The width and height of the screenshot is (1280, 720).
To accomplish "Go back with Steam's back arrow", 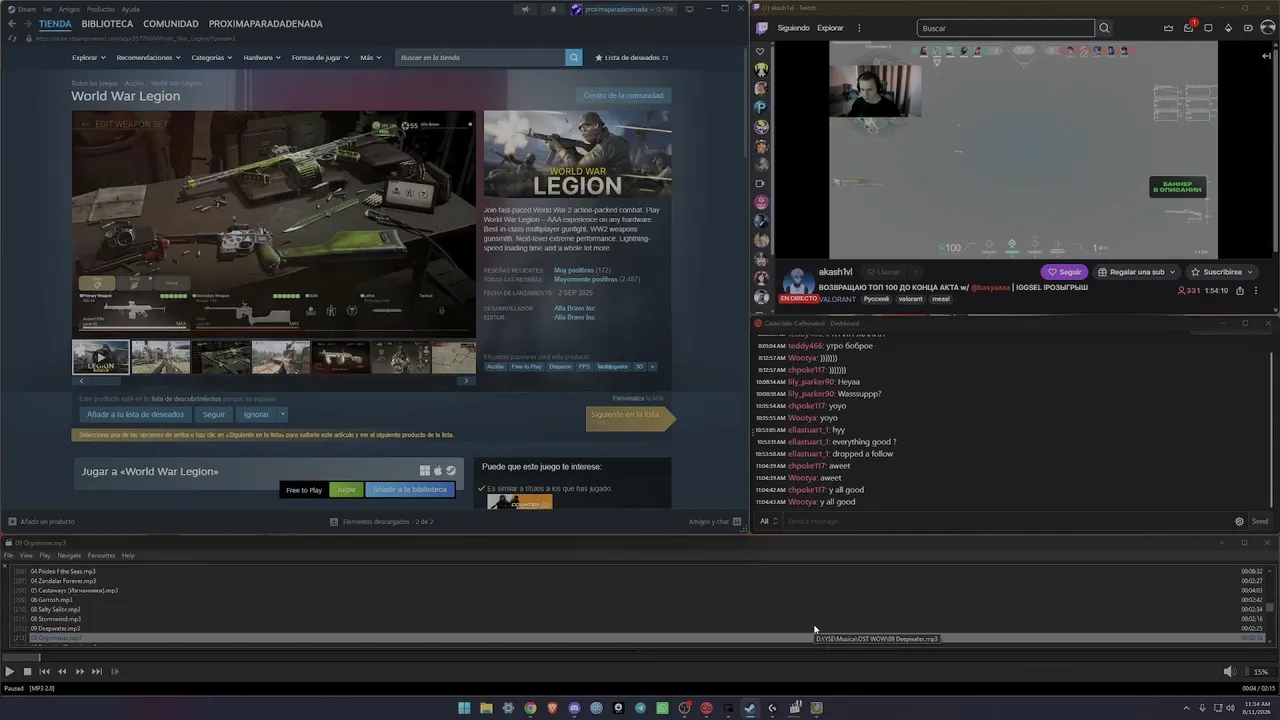I will tap(12, 24).
